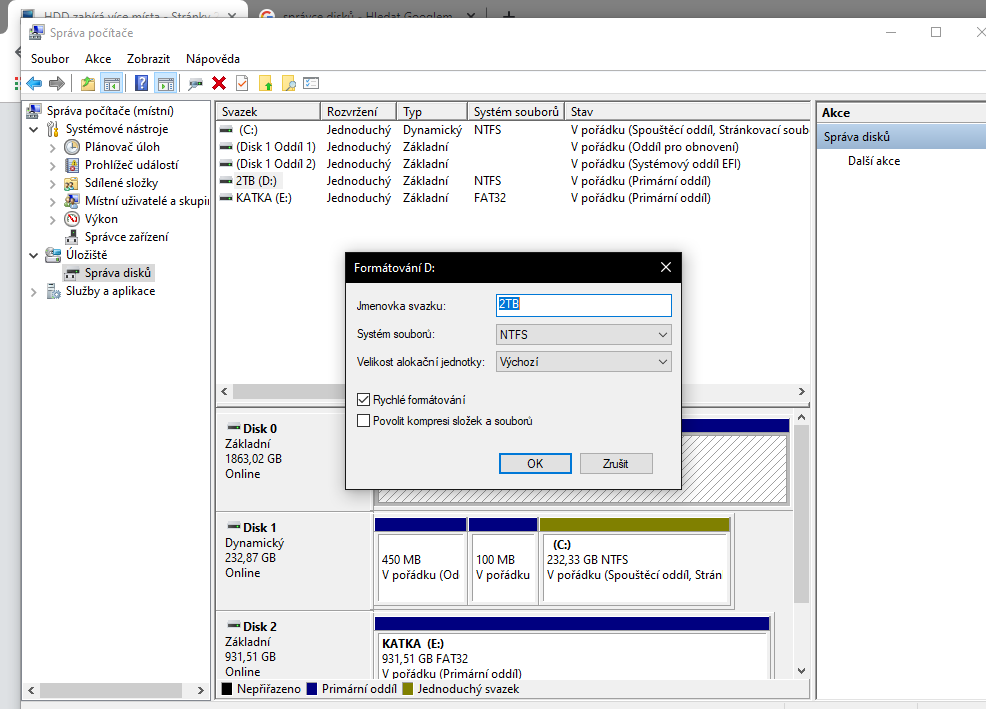Click the red X delete toolbar icon
Image resolution: width=986 pixels, height=709 pixels.
point(219,83)
